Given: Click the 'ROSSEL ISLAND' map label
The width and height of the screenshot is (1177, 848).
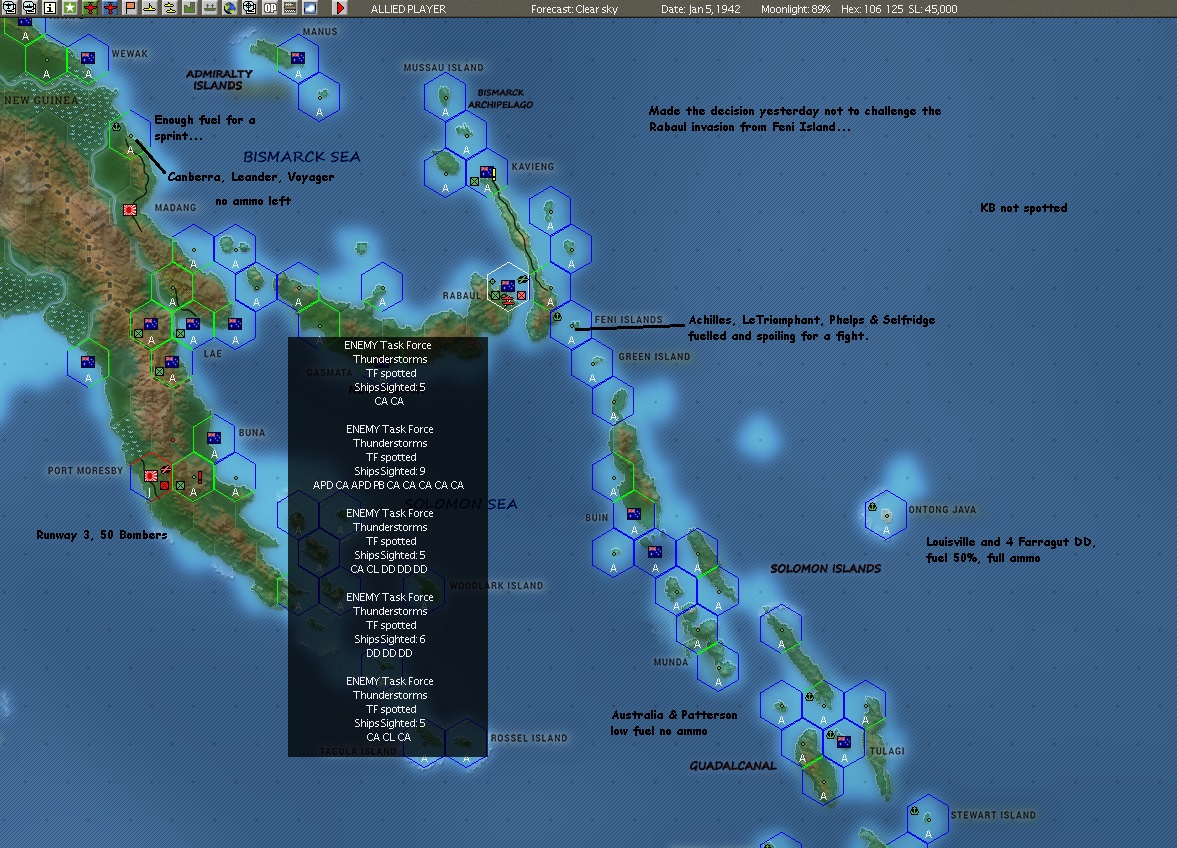Looking at the screenshot, I should [x=529, y=738].
